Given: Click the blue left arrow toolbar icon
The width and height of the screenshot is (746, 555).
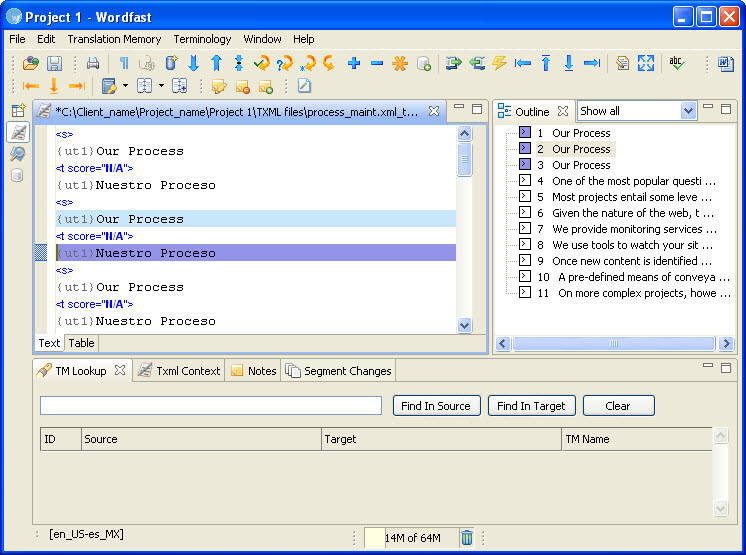Looking at the screenshot, I should pyautogui.click(x=522, y=63).
